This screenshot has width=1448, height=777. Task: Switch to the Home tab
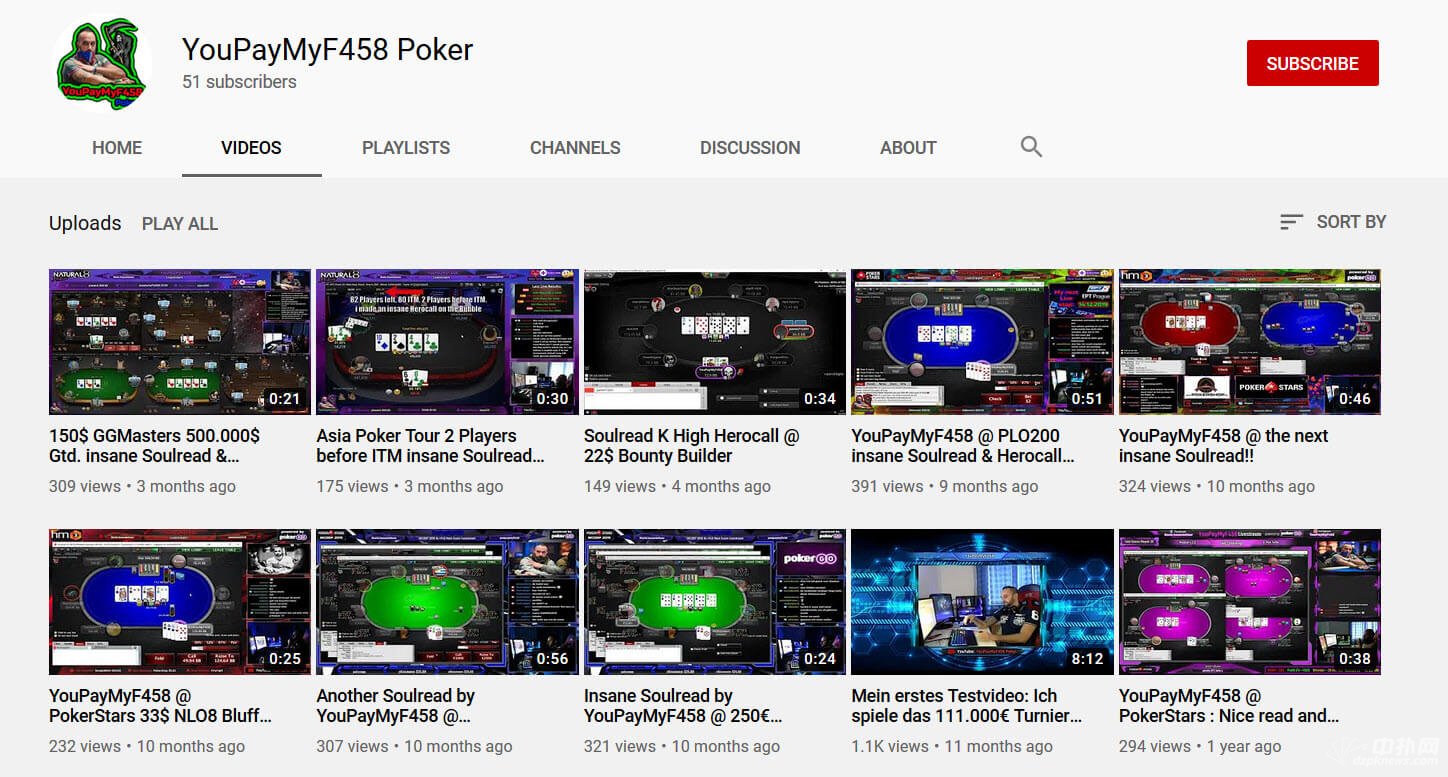click(117, 147)
